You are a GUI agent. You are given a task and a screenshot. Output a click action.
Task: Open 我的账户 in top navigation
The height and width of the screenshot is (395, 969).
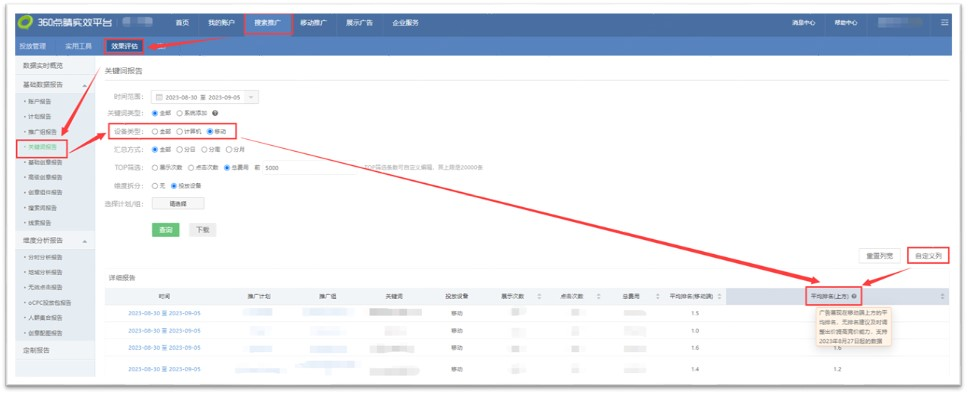221,23
